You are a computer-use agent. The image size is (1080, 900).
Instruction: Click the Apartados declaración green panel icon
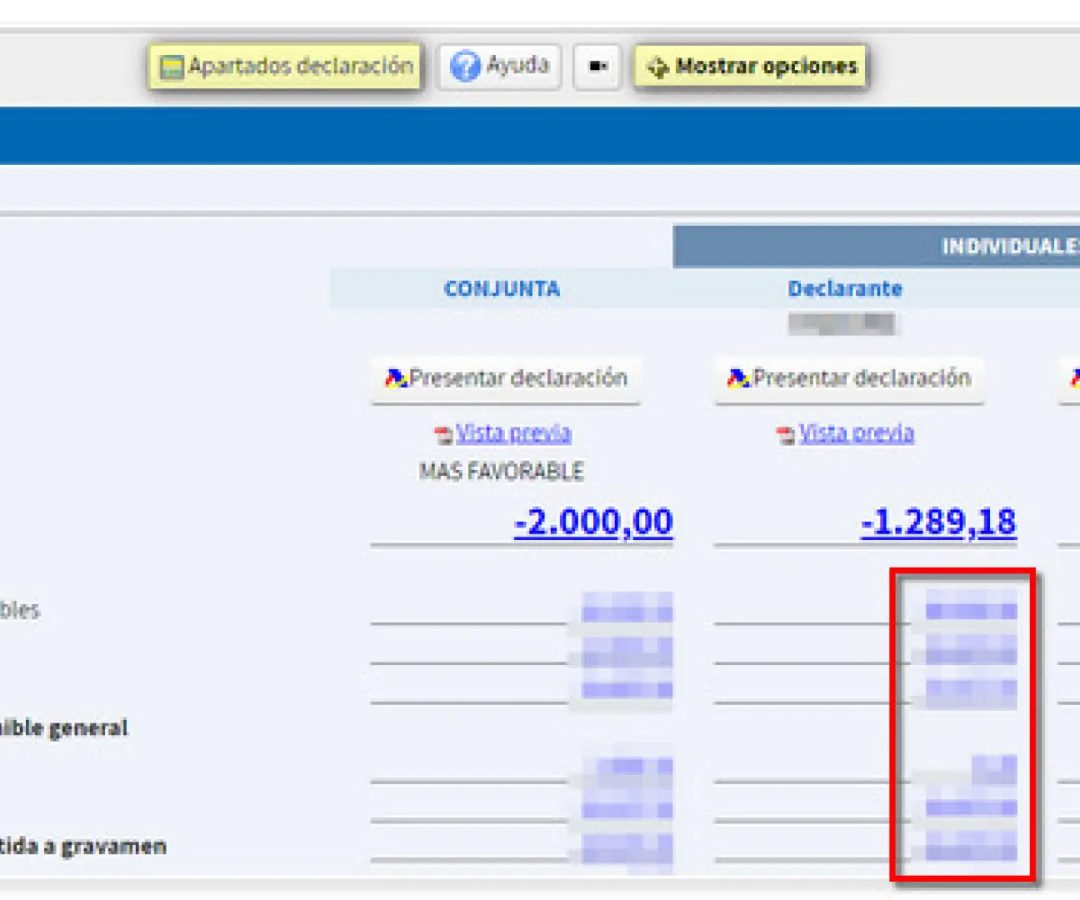click(173, 68)
